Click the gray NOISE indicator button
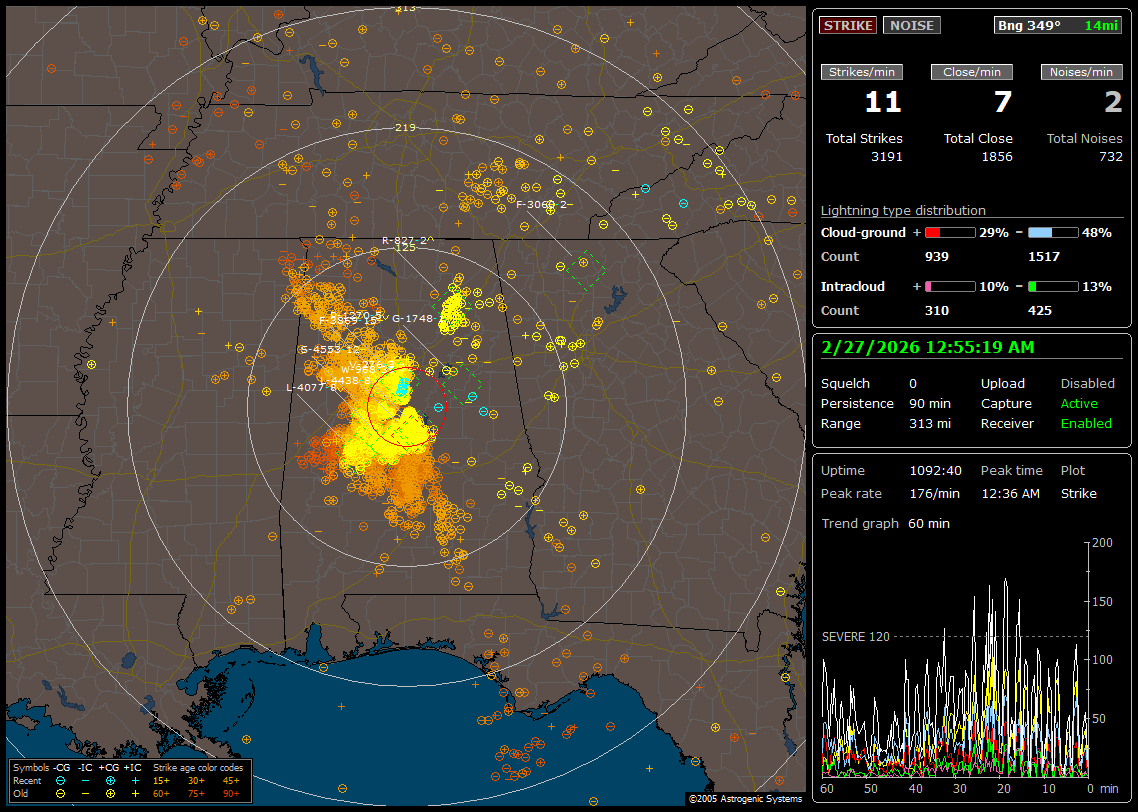Viewport: 1138px width, 812px height. (x=911, y=26)
